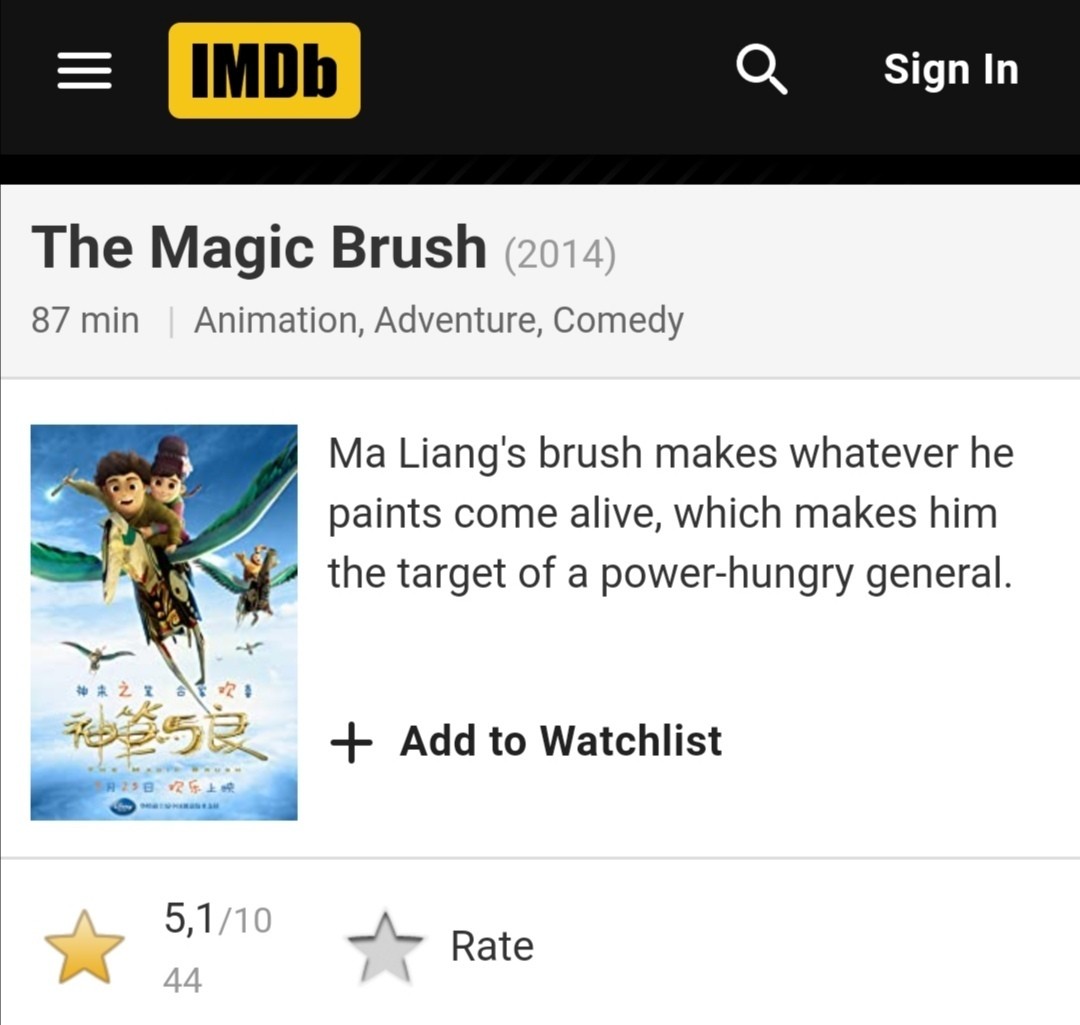Open search with the magnifier icon
Viewport: 1080px width, 1025px height.
coord(761,70)
